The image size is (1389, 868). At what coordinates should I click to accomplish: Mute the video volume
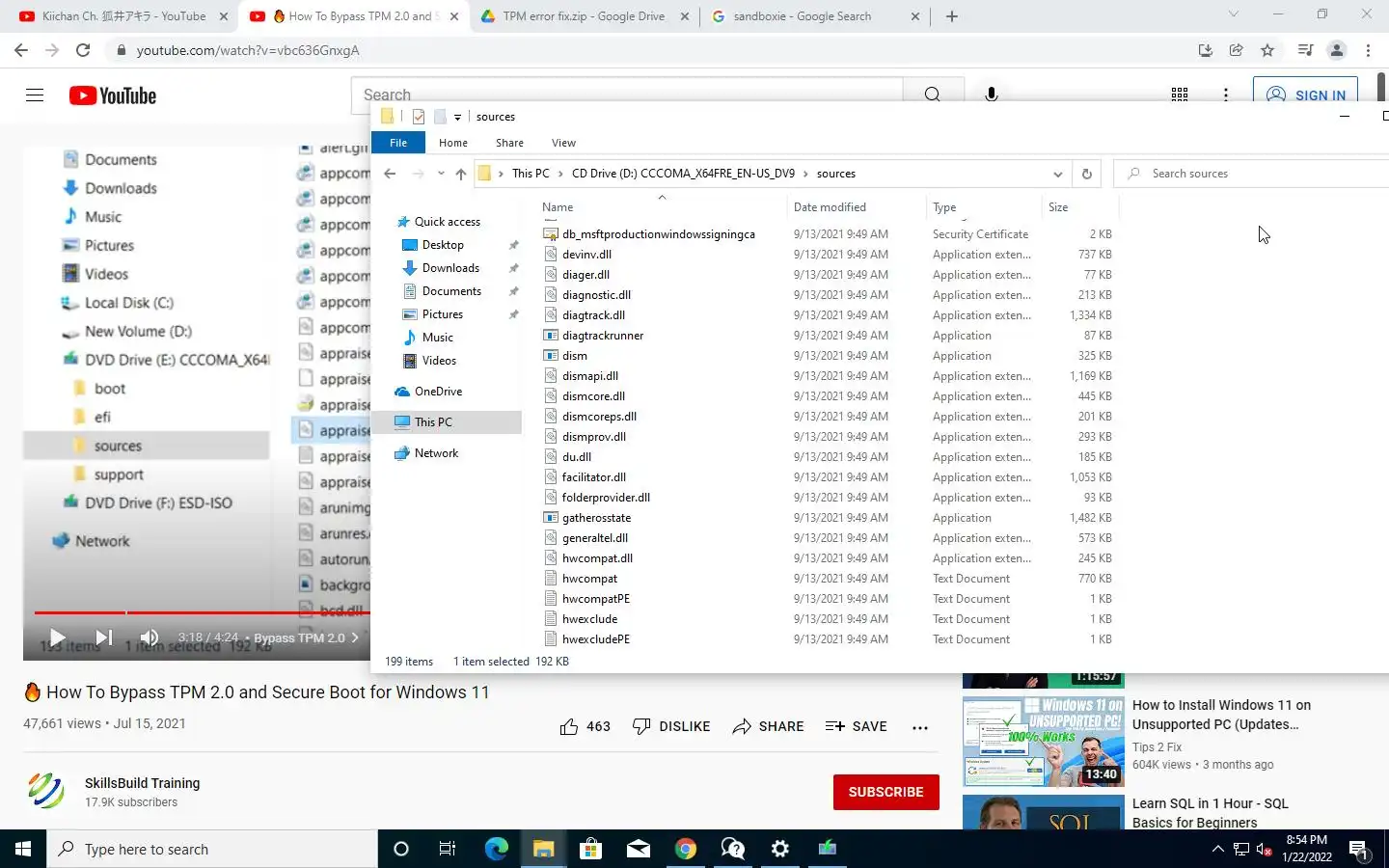150,637
